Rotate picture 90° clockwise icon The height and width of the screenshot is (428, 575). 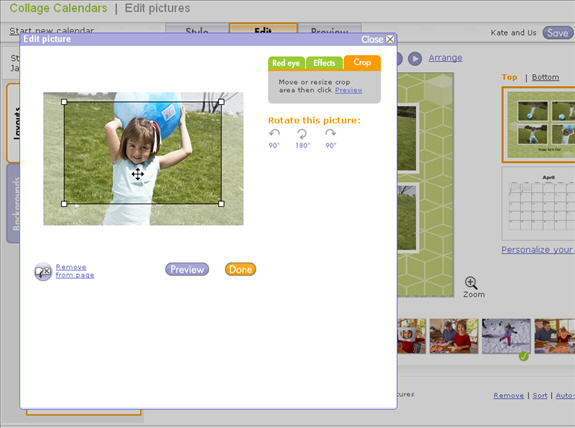(330, 133)
